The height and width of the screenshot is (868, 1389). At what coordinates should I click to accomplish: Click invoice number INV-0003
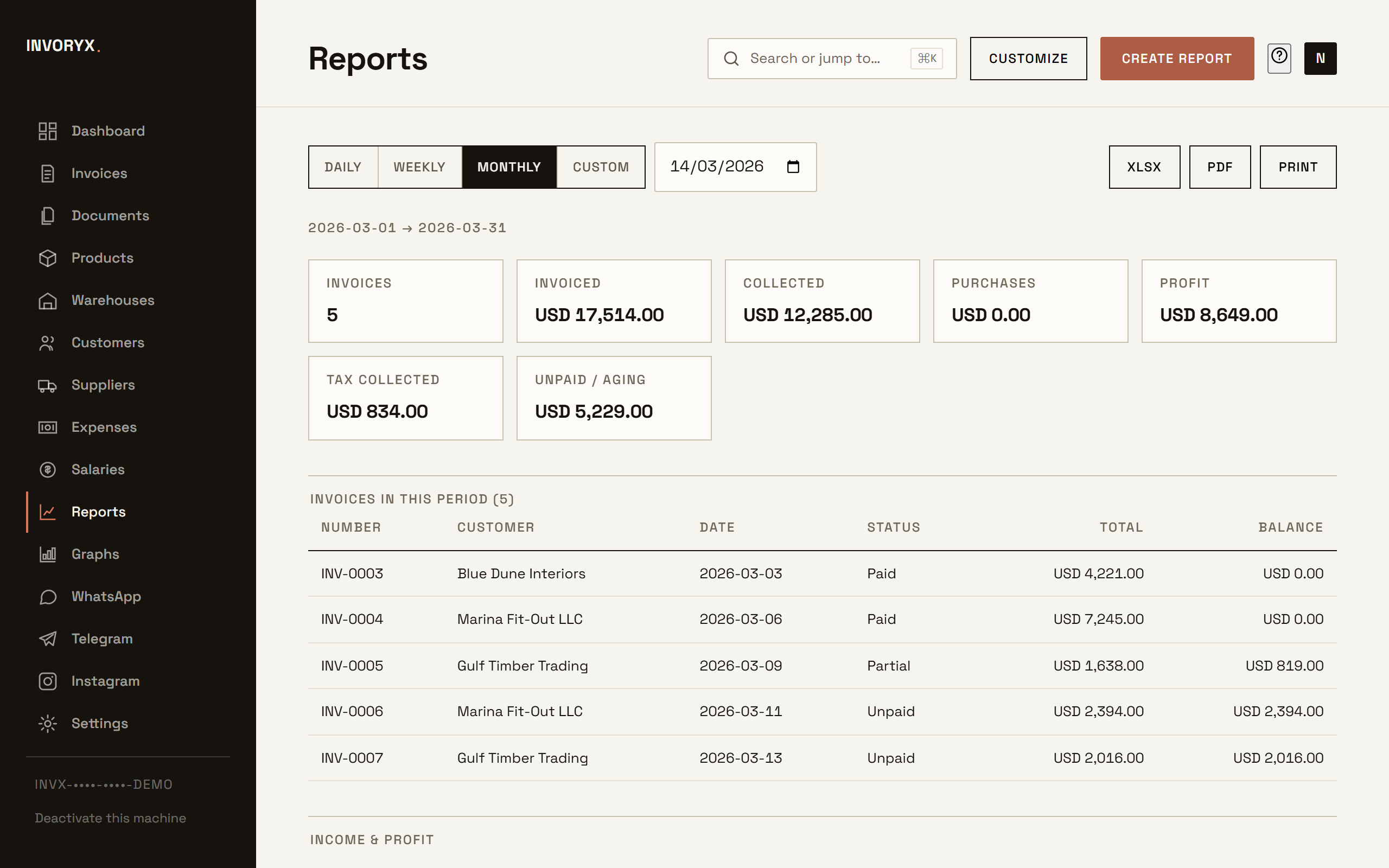coord(352,573)
